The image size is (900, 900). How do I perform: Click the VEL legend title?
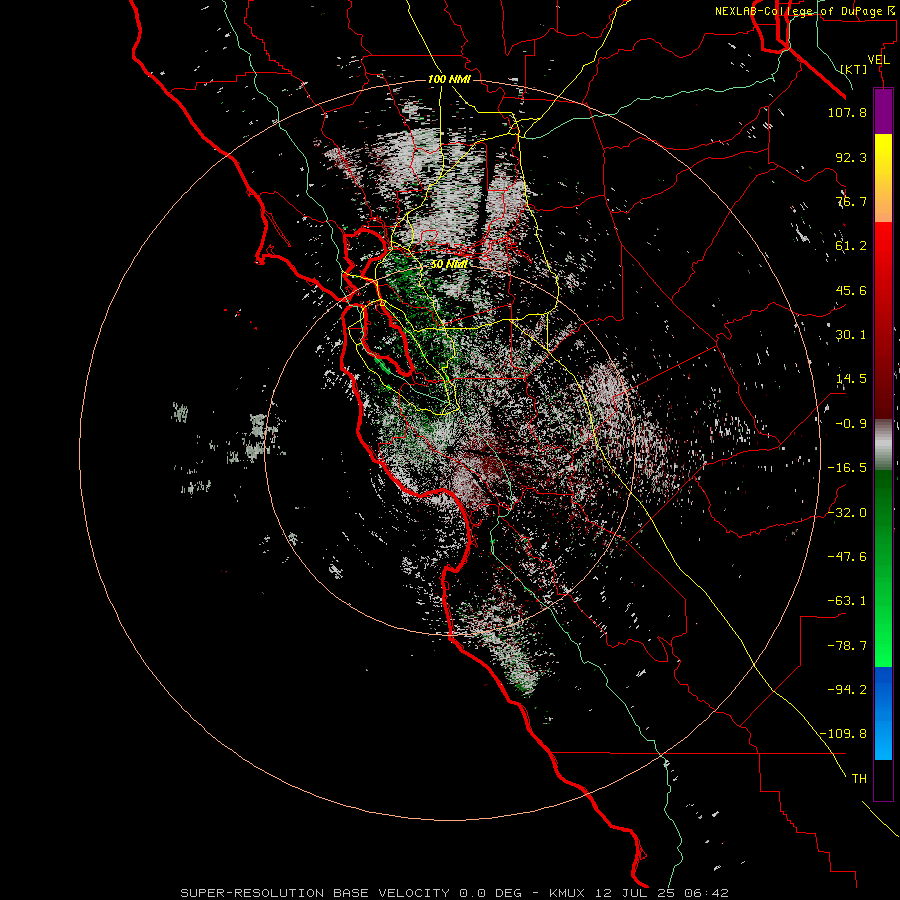tap(878, 59)
